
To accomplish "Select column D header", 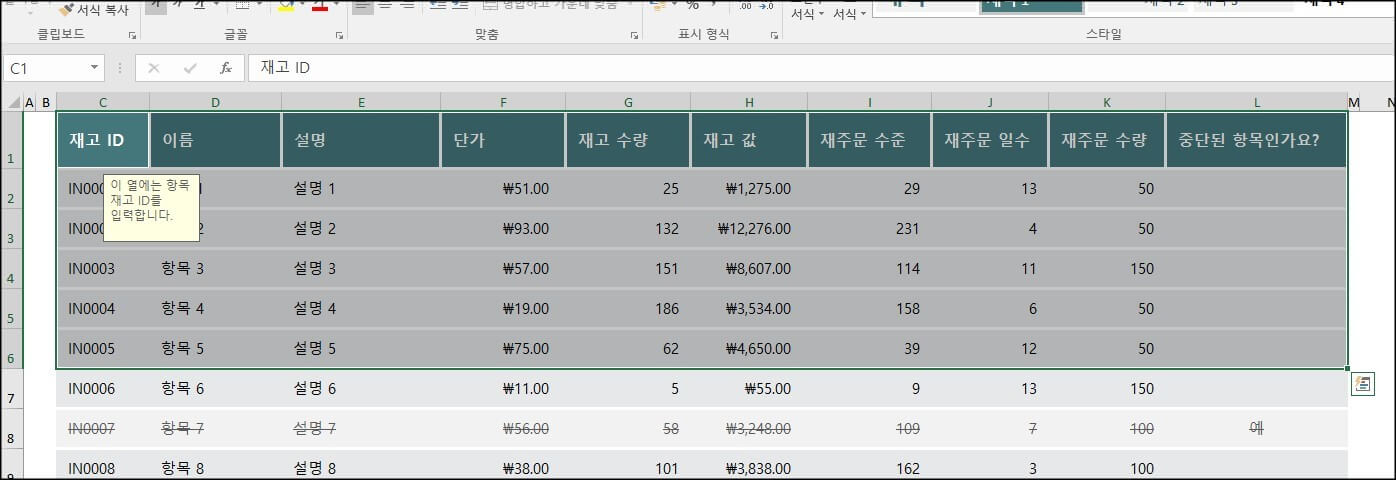I will (215, 102).
